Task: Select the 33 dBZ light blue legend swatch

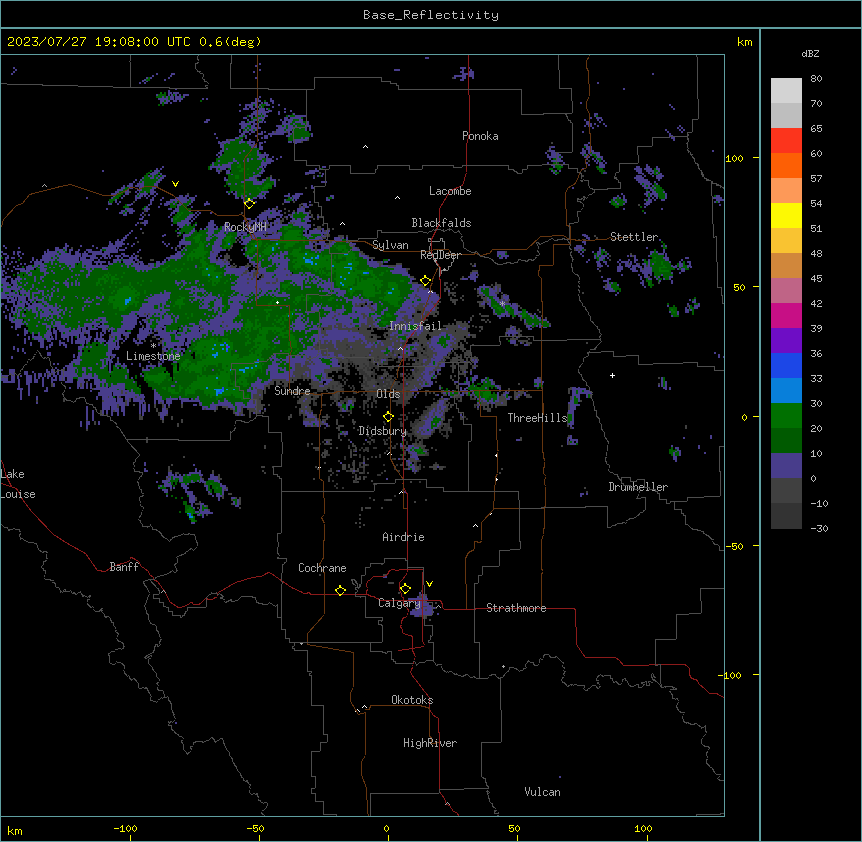Action: (786, 390)
